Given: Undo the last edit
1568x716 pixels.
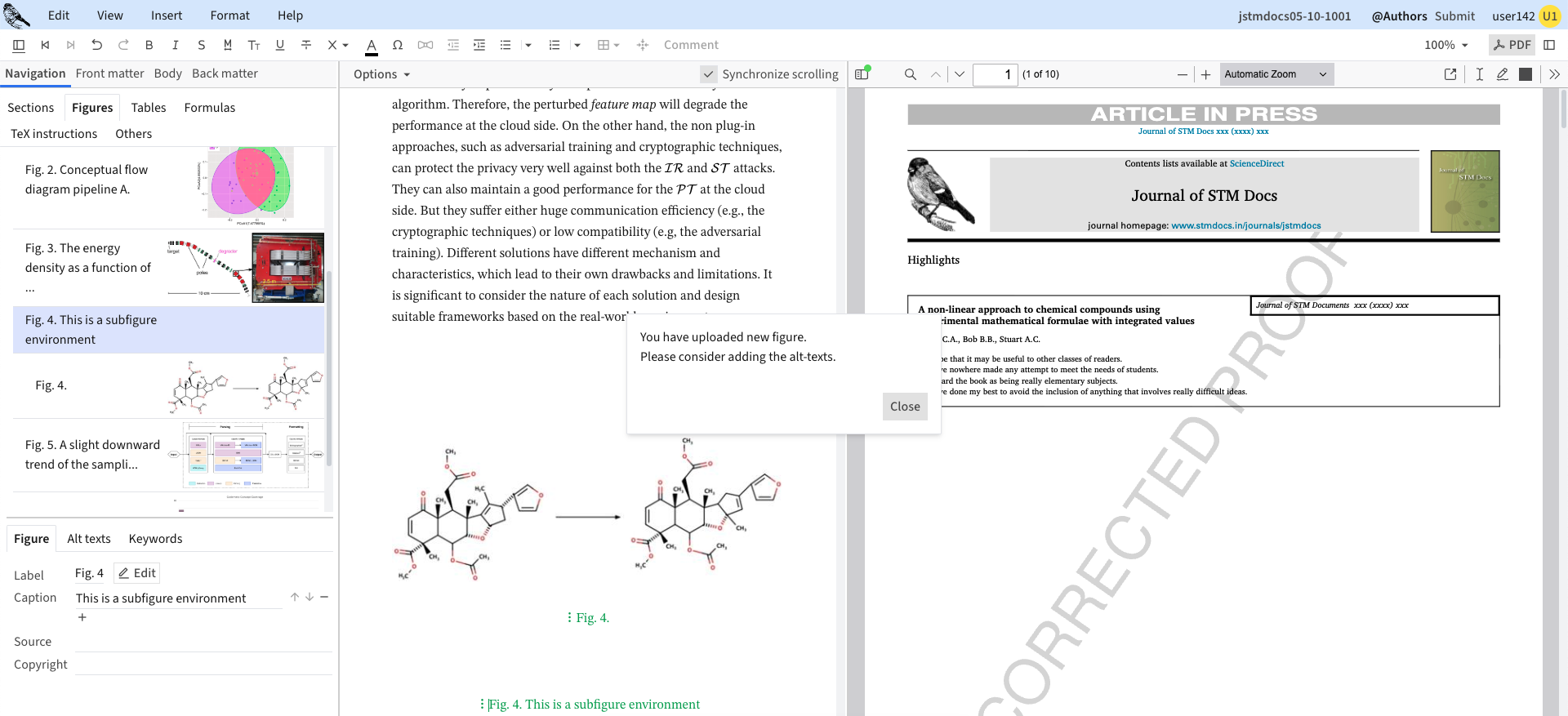Looking at the screenshot, I should (96, 45).
